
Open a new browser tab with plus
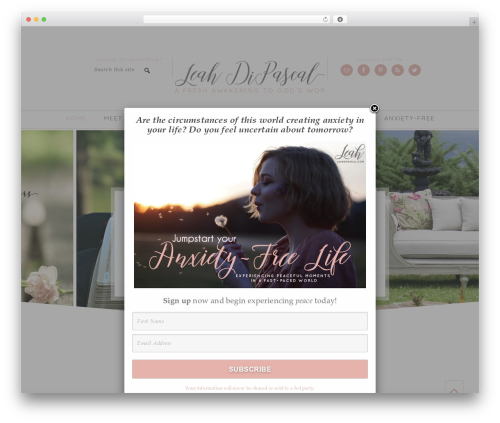click(x=474, y=22)
